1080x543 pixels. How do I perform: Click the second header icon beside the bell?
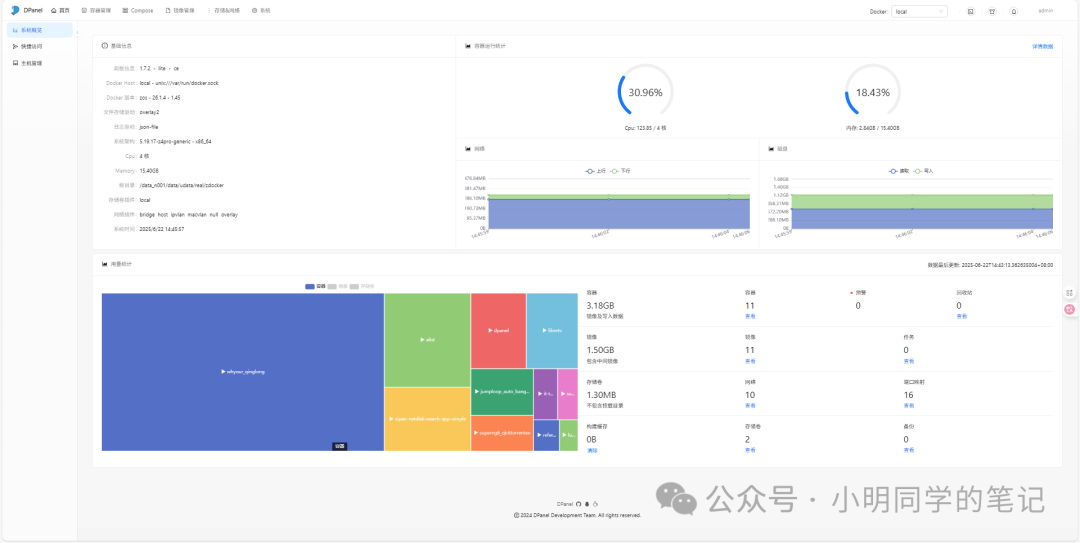click(992, 12)
